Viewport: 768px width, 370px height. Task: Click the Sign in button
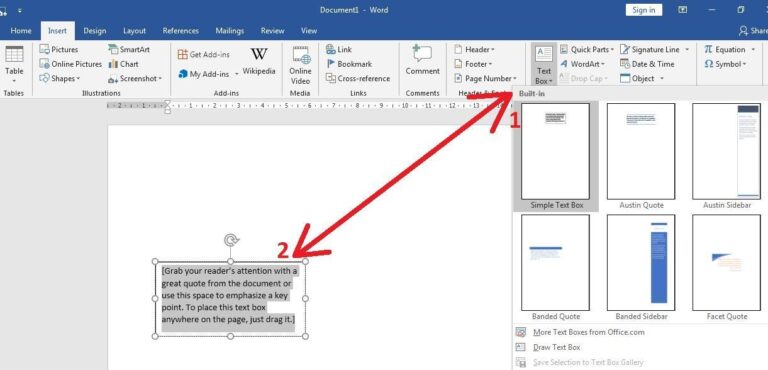(x=644, y=10)
